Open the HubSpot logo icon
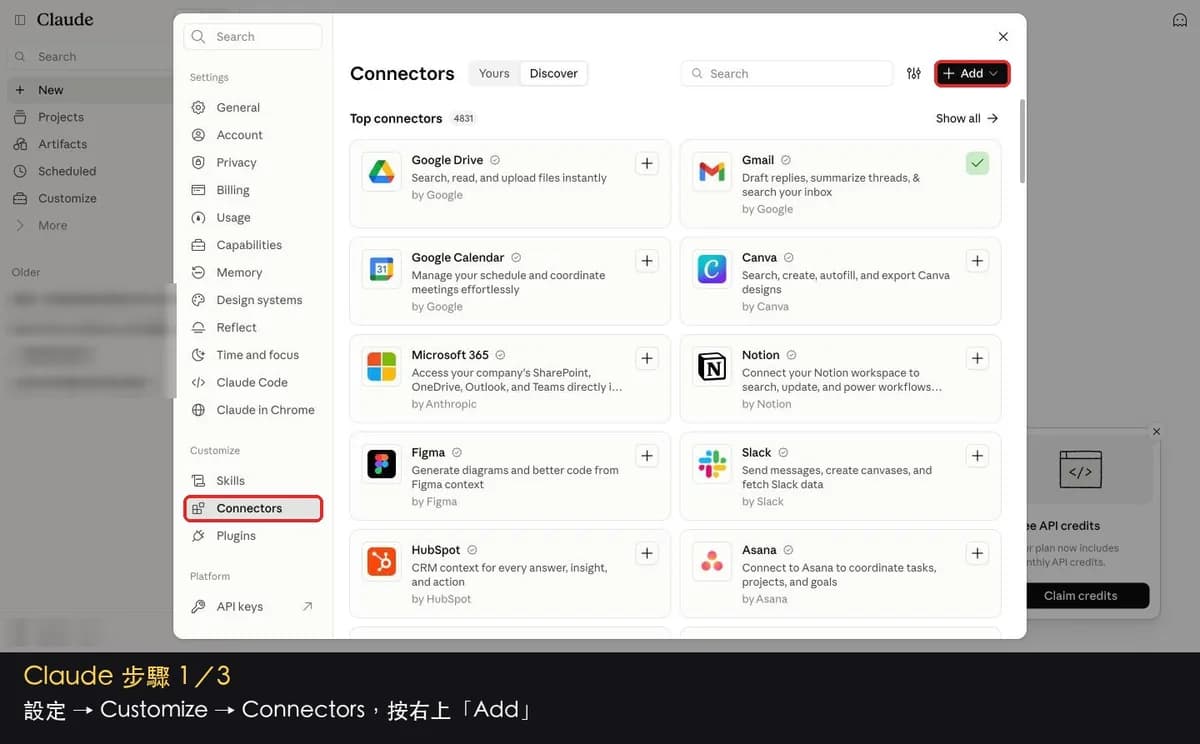The height and width of the screenshot is (744, 1200). (381, 562)
